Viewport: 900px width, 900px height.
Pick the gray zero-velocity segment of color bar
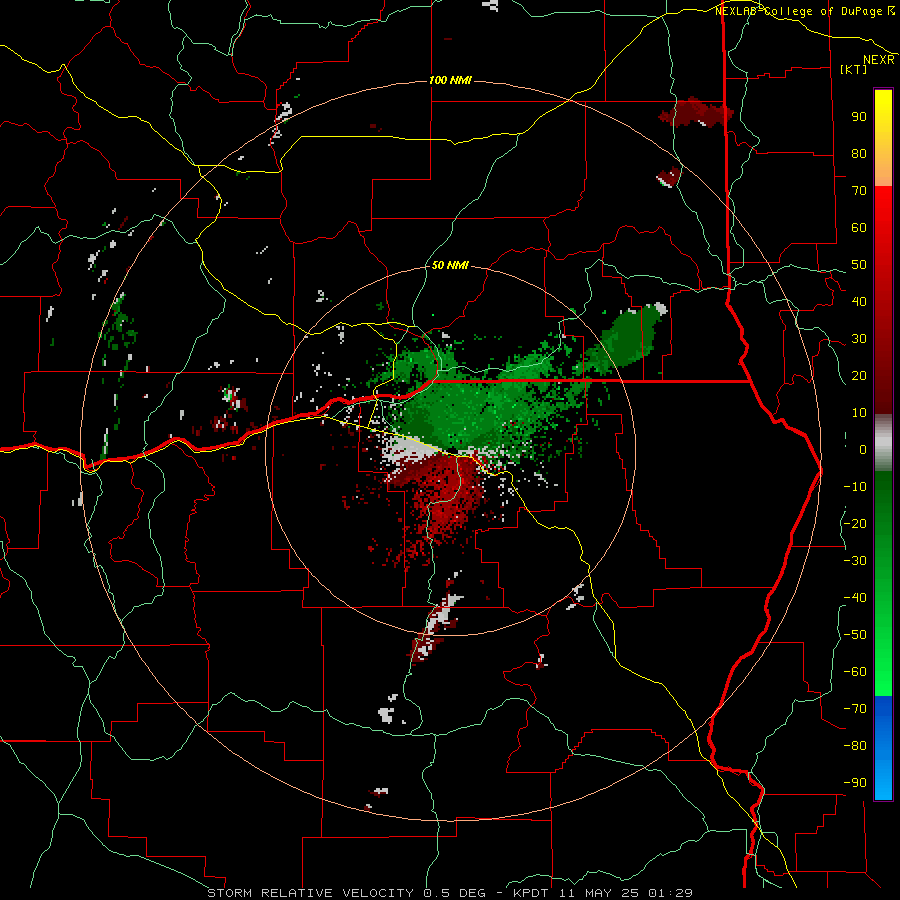pos(883,443)
